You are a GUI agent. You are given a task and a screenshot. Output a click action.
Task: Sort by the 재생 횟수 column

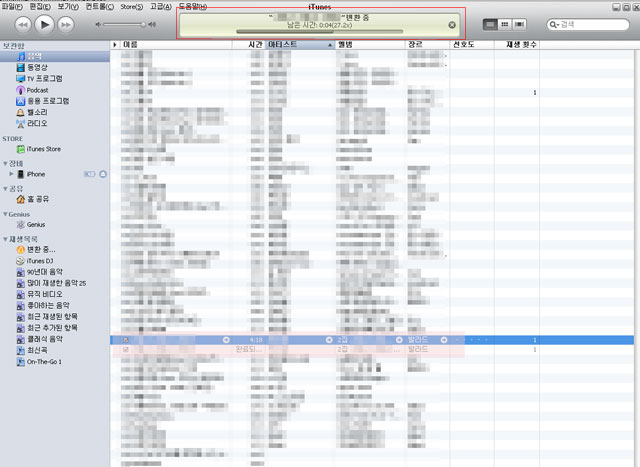(x=517, y=44)
